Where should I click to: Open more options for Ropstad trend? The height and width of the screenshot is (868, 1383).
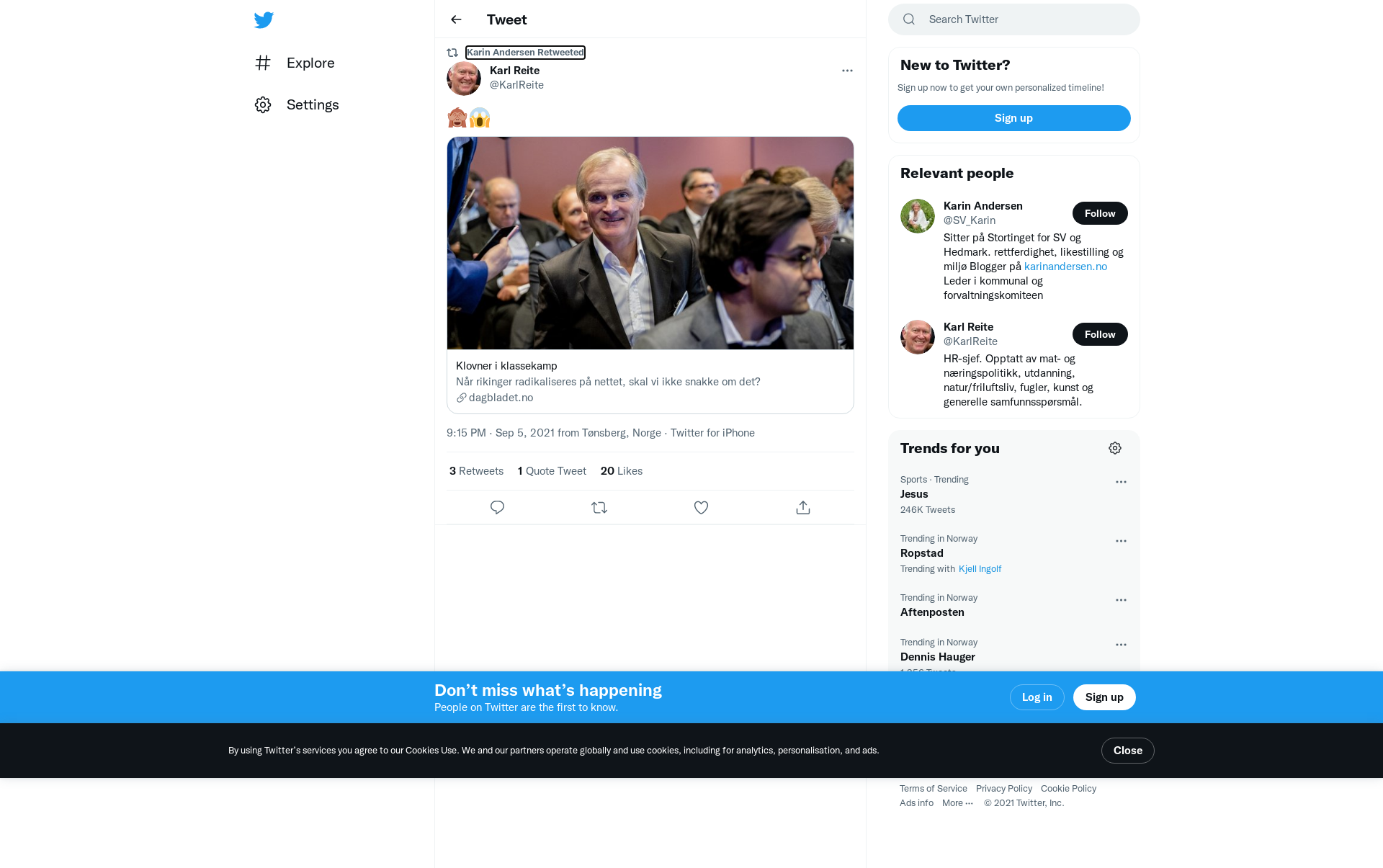pyautogui.click(x=1121, y=541)
